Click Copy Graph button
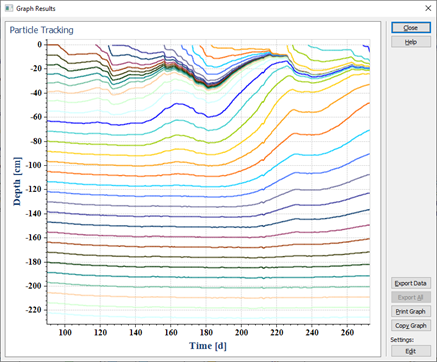The height and width of the screenshot is (362, 437). pyautogui.click(x=411, y=325)
